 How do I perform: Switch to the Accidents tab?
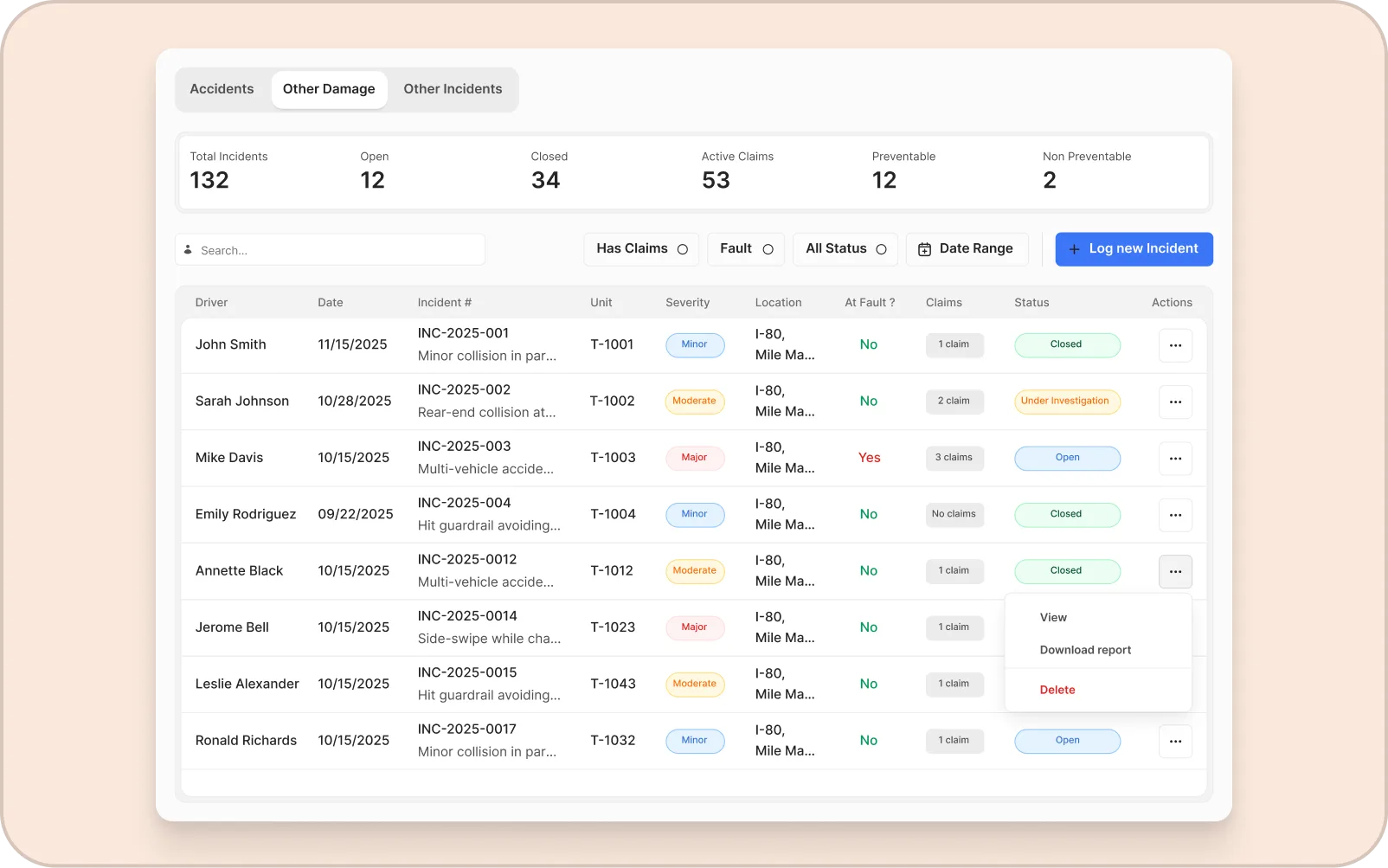tap(222, 89)
